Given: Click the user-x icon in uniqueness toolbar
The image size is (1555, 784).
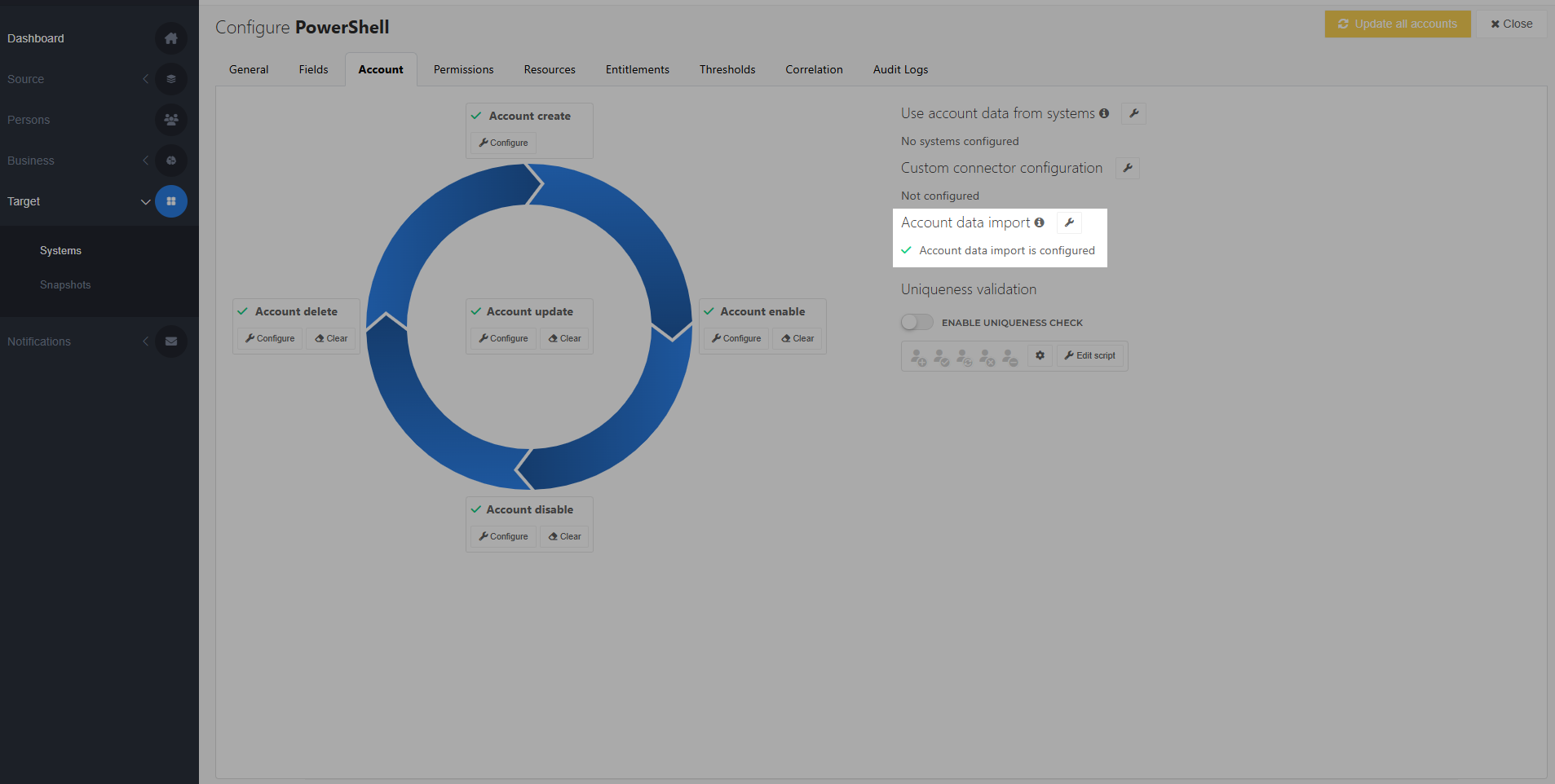Looking at the screenshot, I should point(987,357).
